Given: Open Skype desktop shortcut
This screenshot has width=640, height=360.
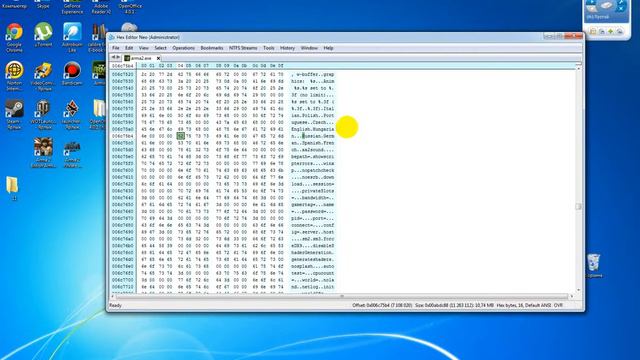Looking at the screenshot, I should pos(43,5).
